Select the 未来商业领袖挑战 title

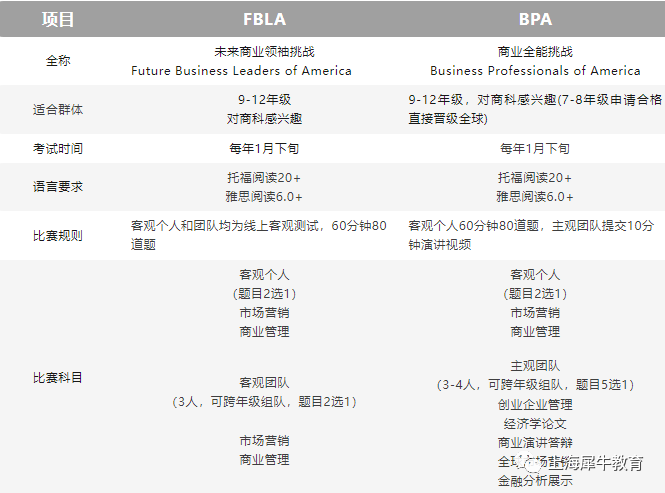pyautogui.click(x=264, y=52)
